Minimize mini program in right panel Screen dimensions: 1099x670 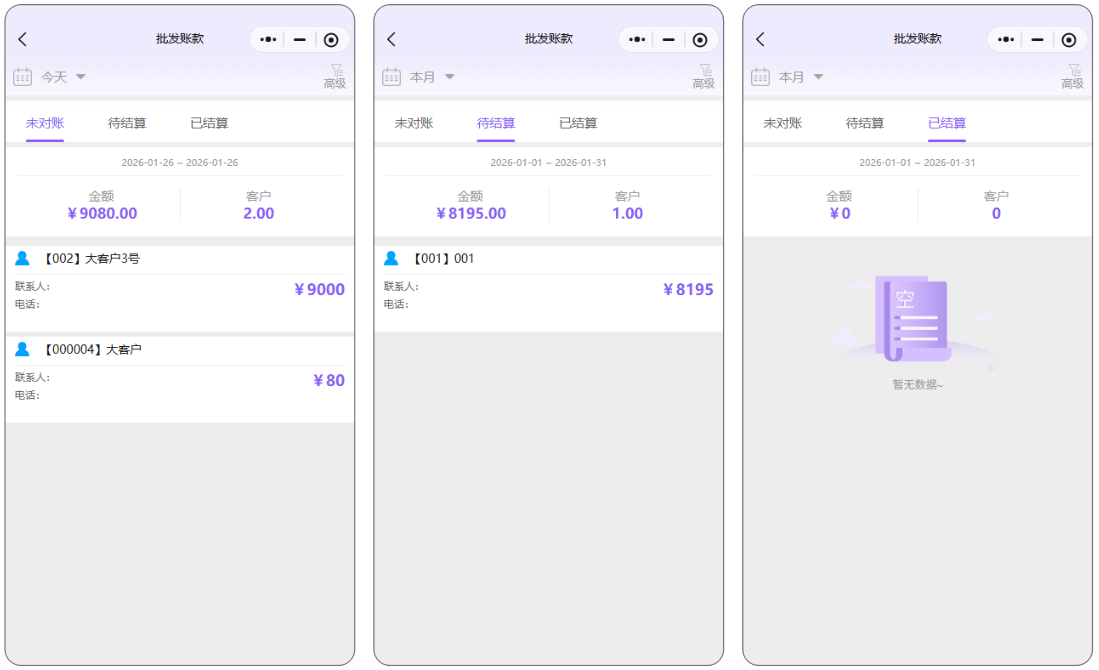click(1037, 40)
